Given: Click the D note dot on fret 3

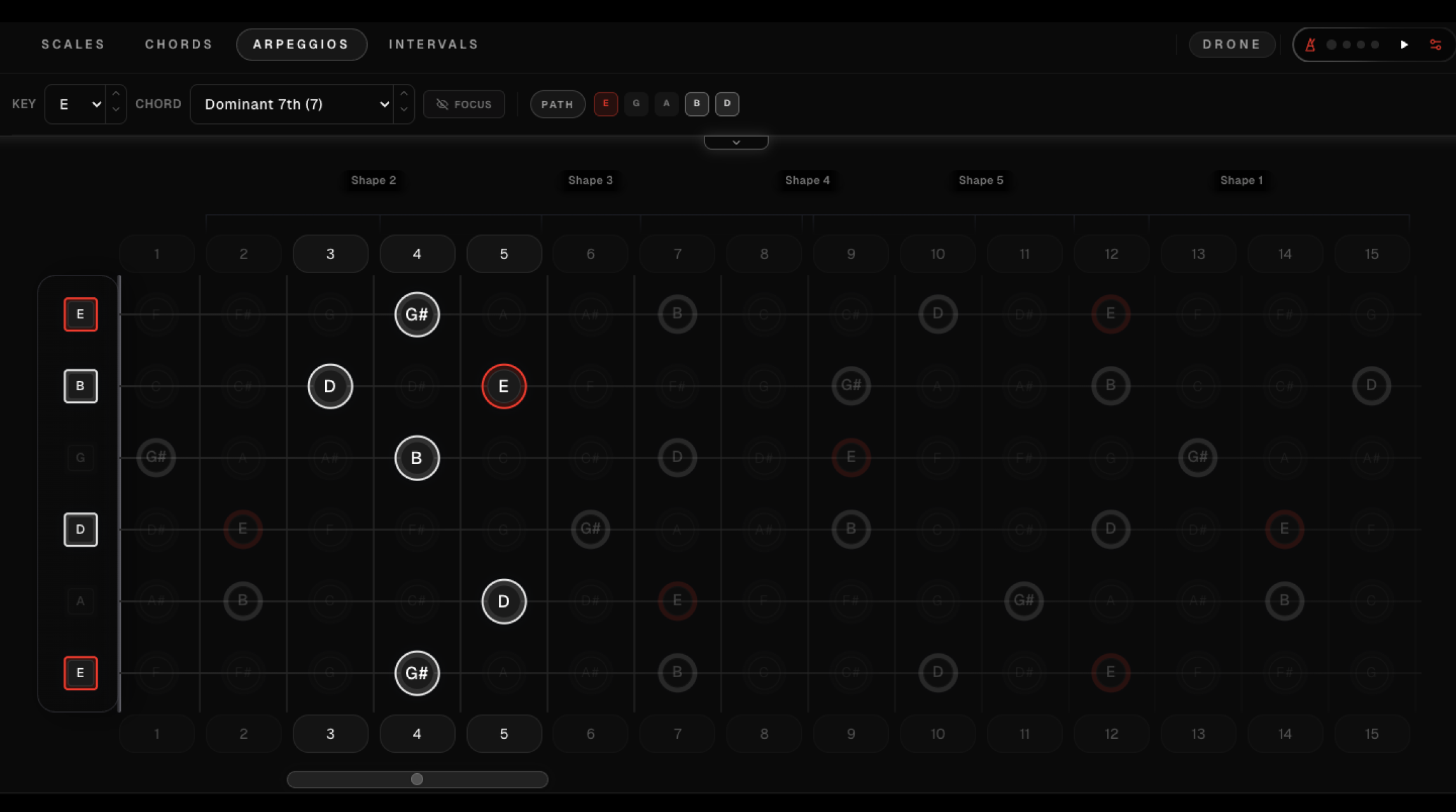Looking at the screenshot, I should [x=330, y=386].
